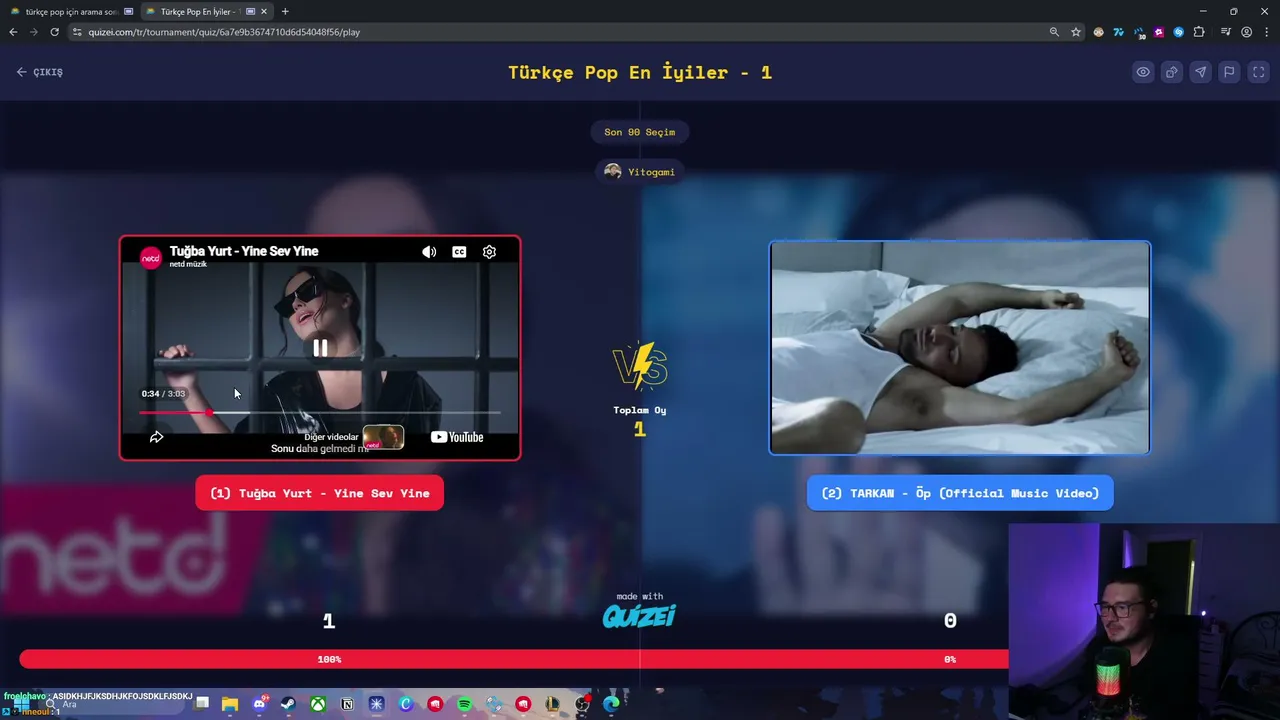The image size is (1280, 720).
Task: Open the media control music-note button
Action: click(x=1226, y=32)
